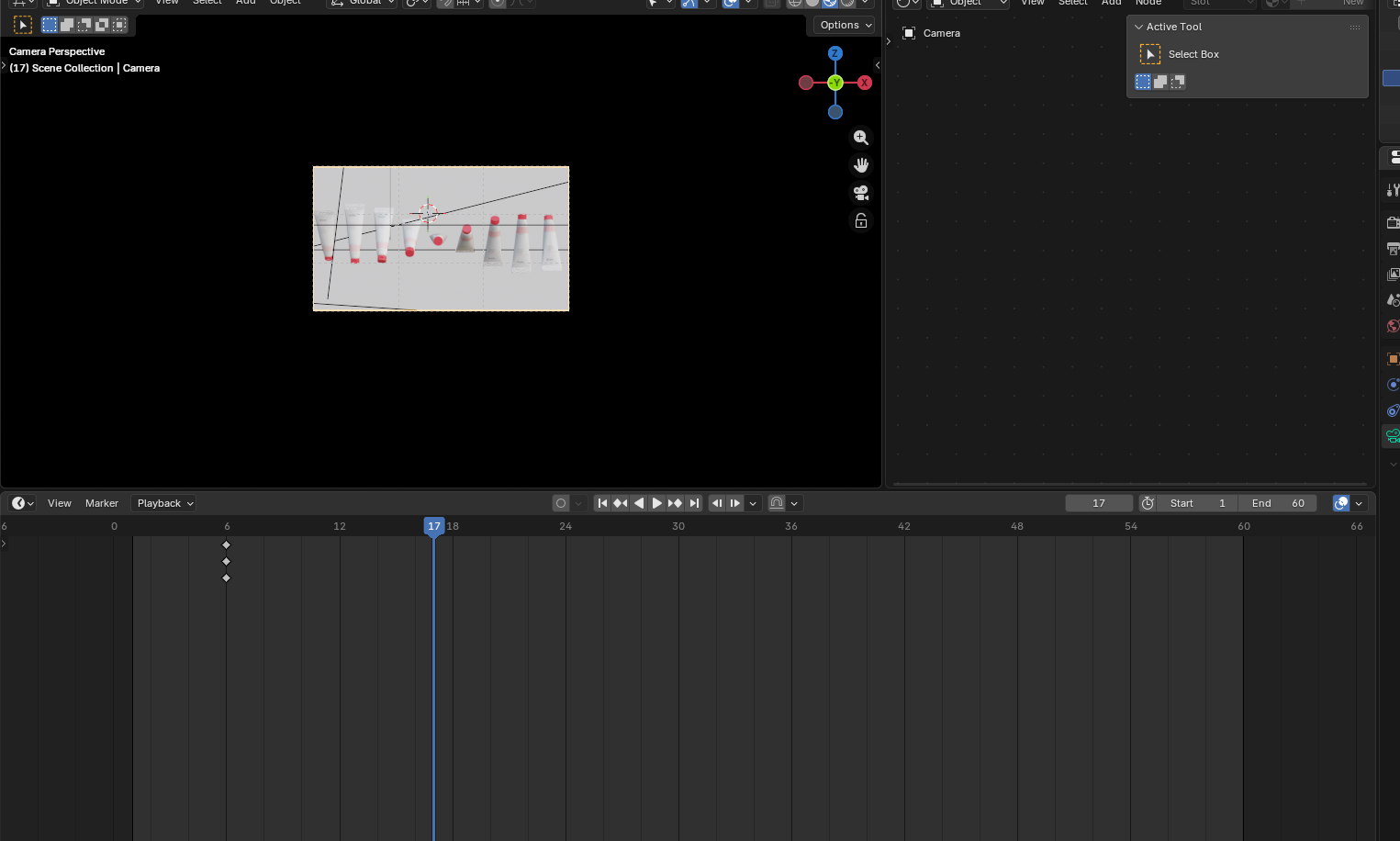The image size is (1400, 841).
Task: Click the pan hand viewport icon
Action: pos(861,165)
